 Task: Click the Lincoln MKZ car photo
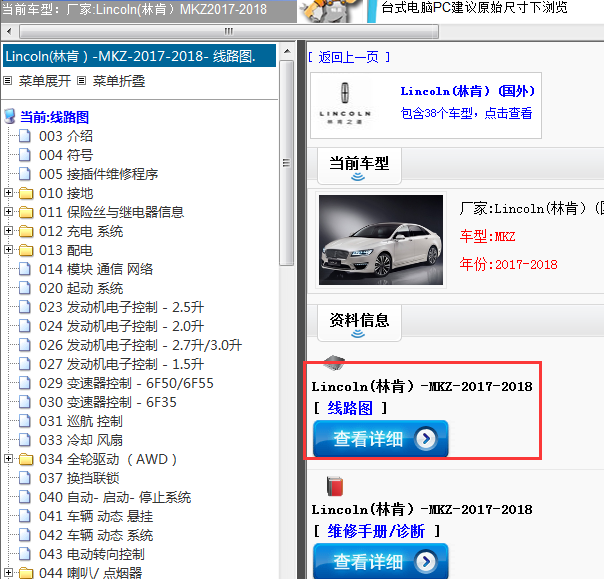click(381, 240)
